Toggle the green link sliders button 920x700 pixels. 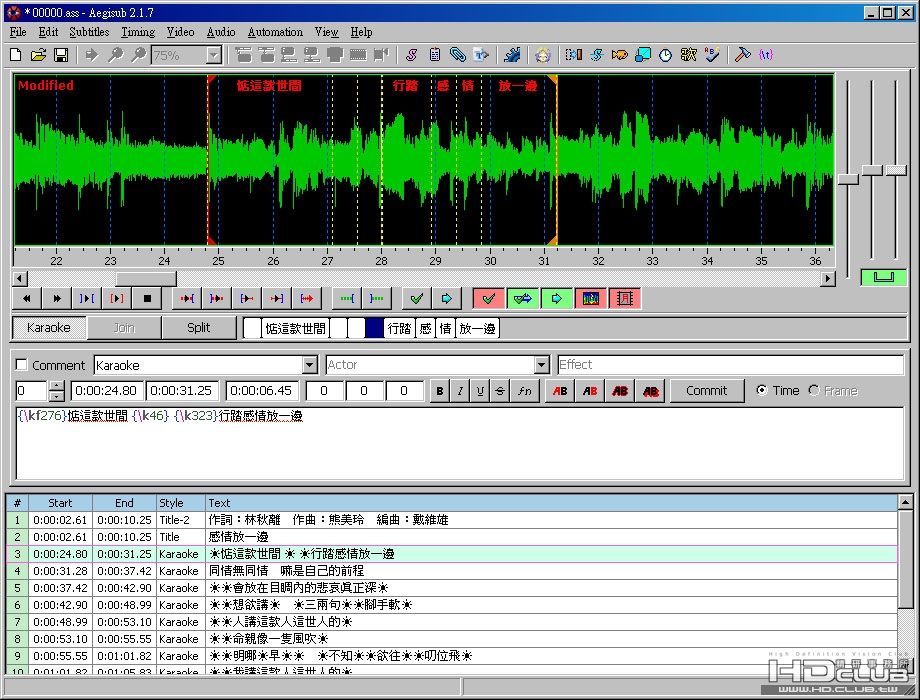[883, 277]
